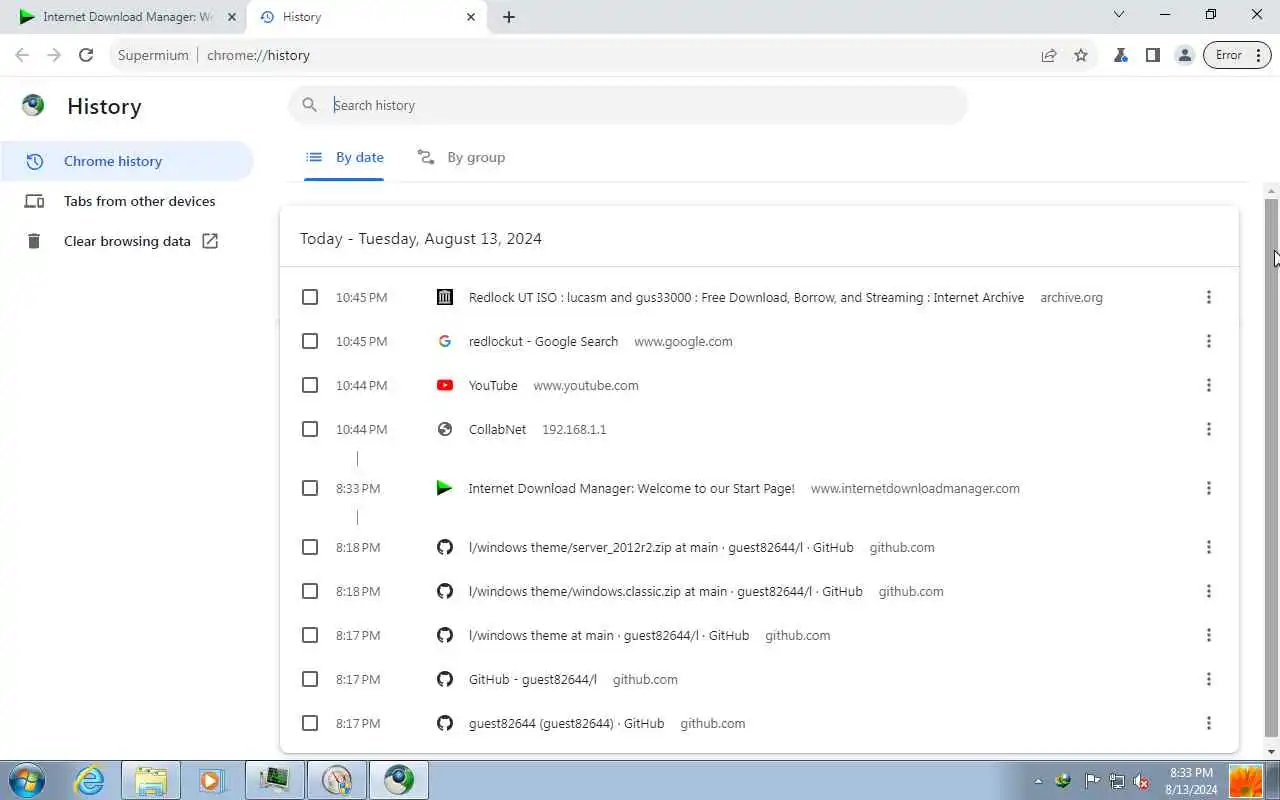Viewport: 1280px width, 800px height.
Task: Check the redlockut Google Search entry
Action: pyautogui.click(x=310, y=341)
